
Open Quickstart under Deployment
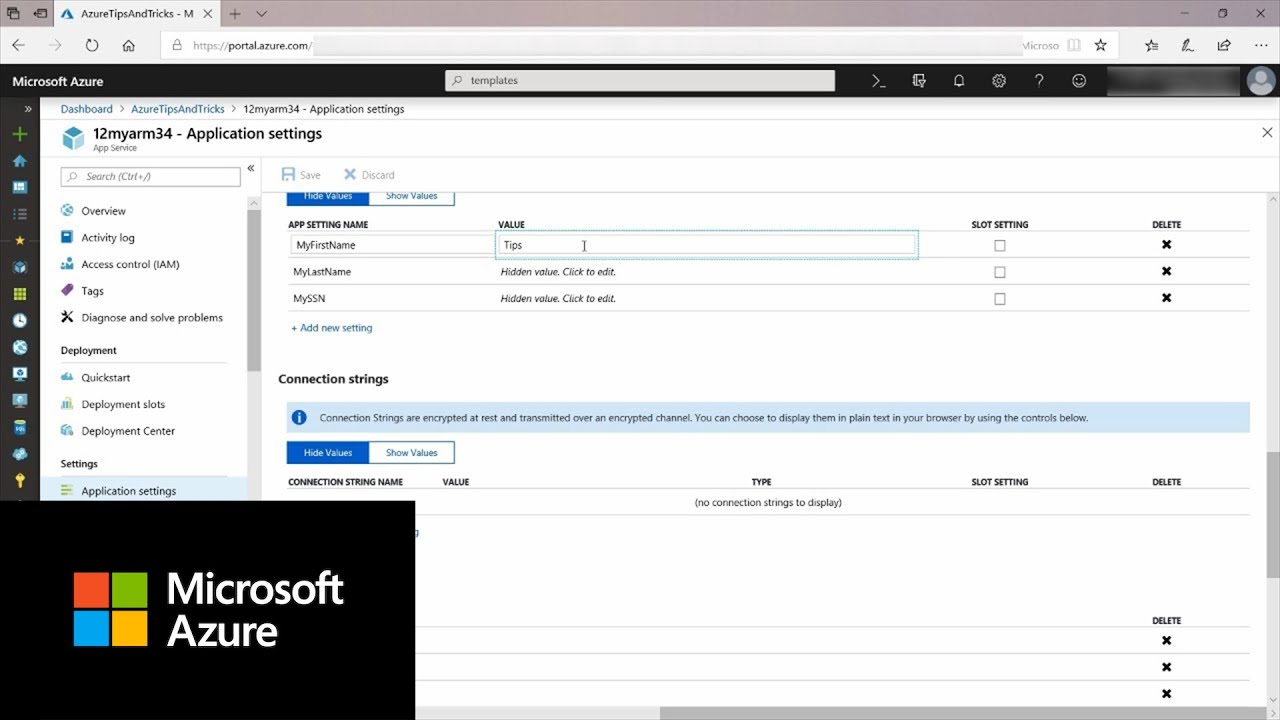[106, 378]
